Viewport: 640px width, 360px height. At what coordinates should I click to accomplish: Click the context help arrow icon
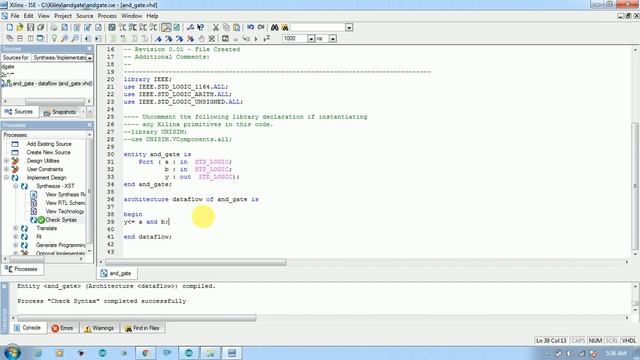click(x=200, y=27)
